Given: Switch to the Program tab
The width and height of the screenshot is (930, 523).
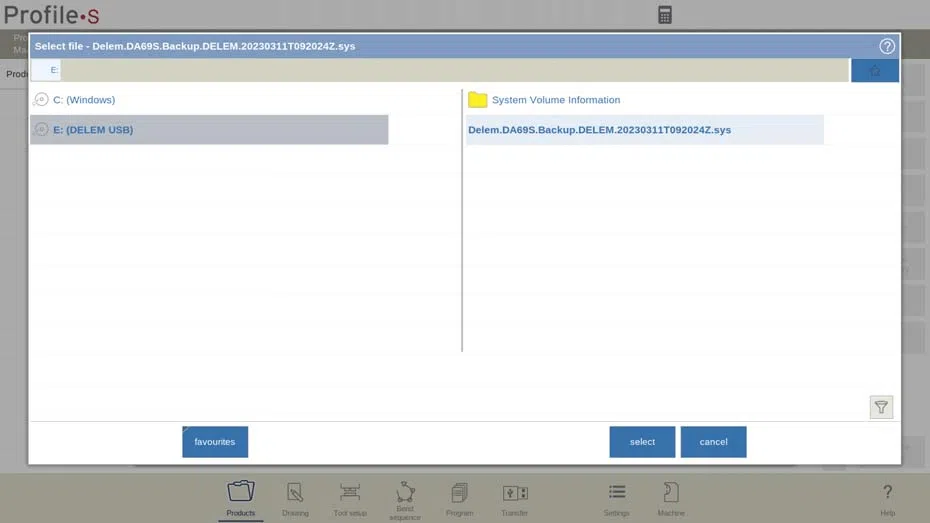Looking at the screenshot, I should click(460, 499).
